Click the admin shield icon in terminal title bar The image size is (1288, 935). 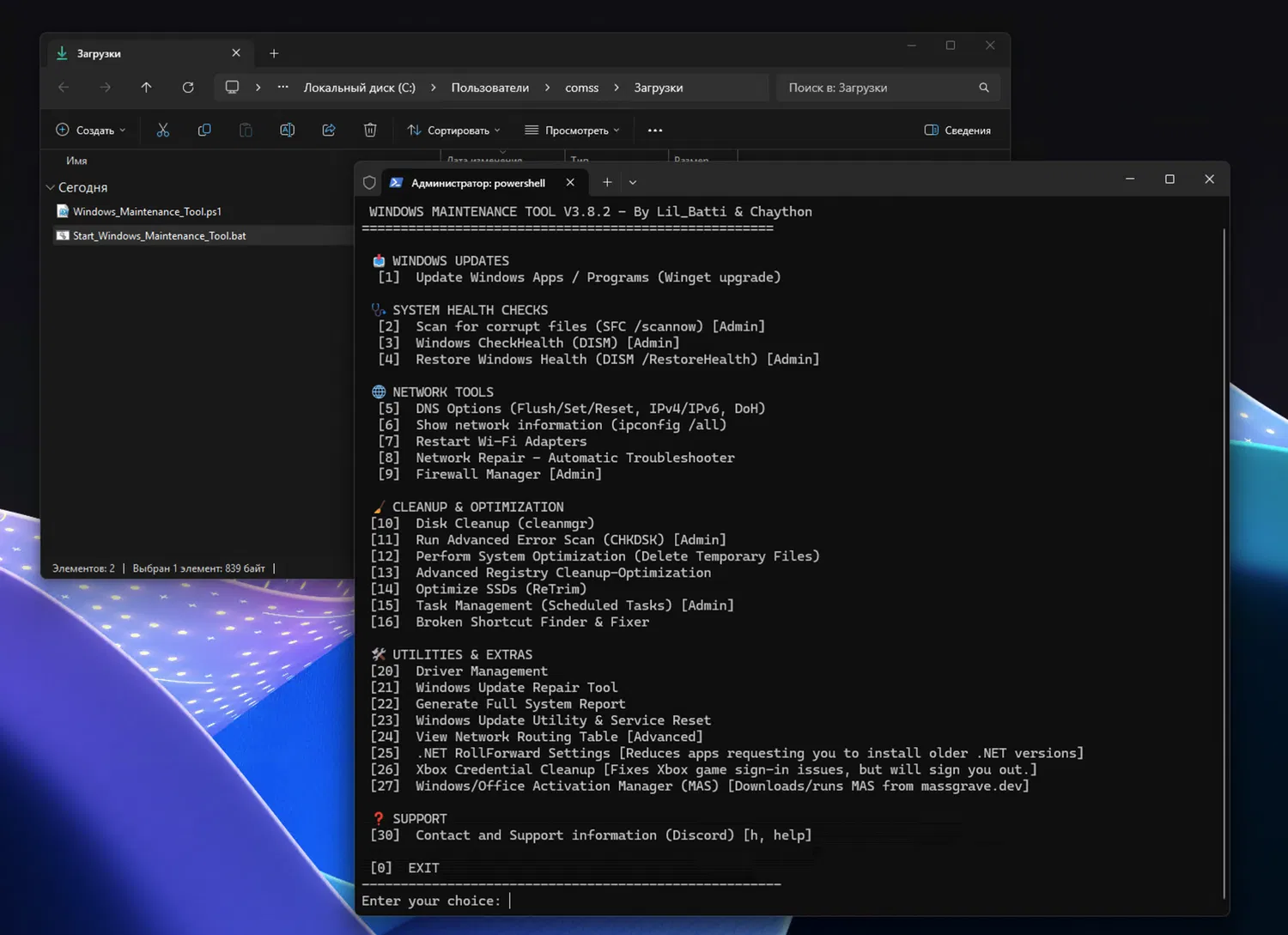tap(370, 183)
